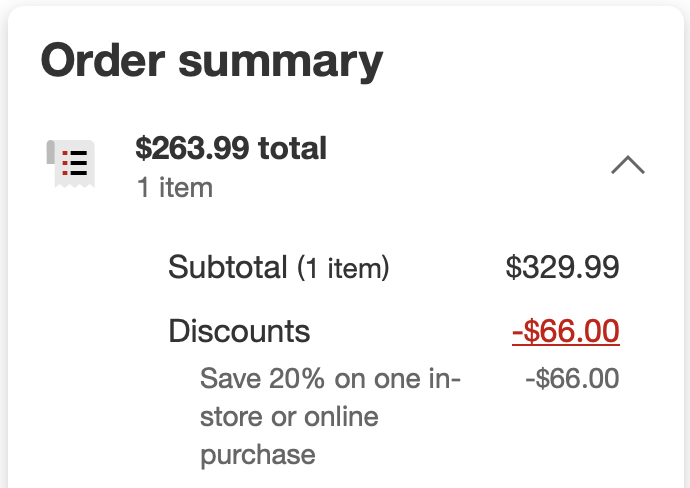690x488 pixels.
Task: Select the $263.99 total text
Action: 231,148
